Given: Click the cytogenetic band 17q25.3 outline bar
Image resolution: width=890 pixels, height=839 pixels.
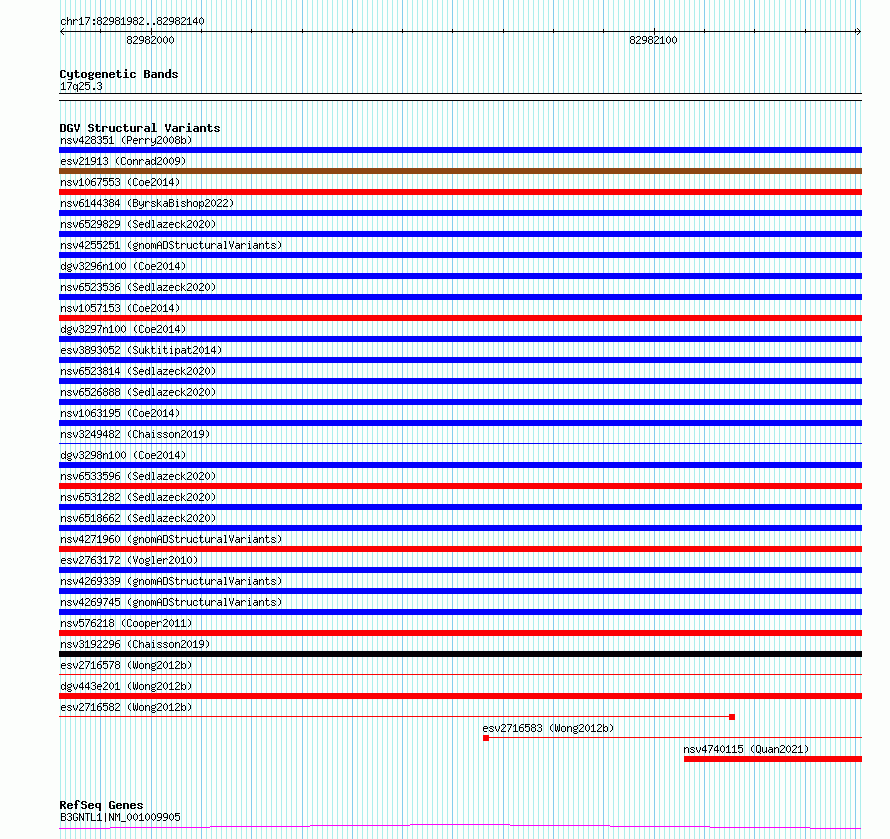Looking at the screenshot, I should pyautogui.click(x=460, y=97).
